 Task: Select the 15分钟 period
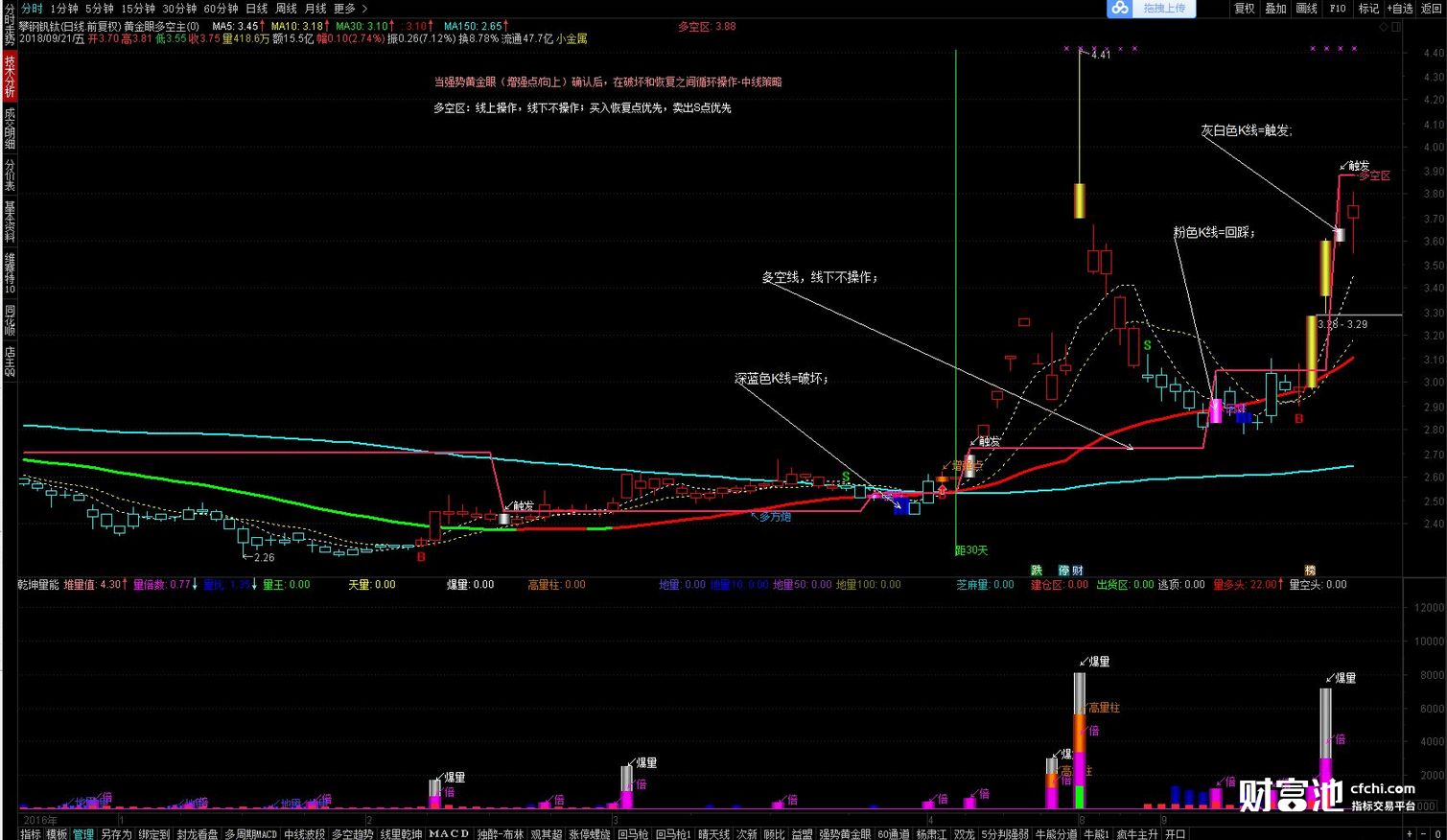[x=138, y=9]
